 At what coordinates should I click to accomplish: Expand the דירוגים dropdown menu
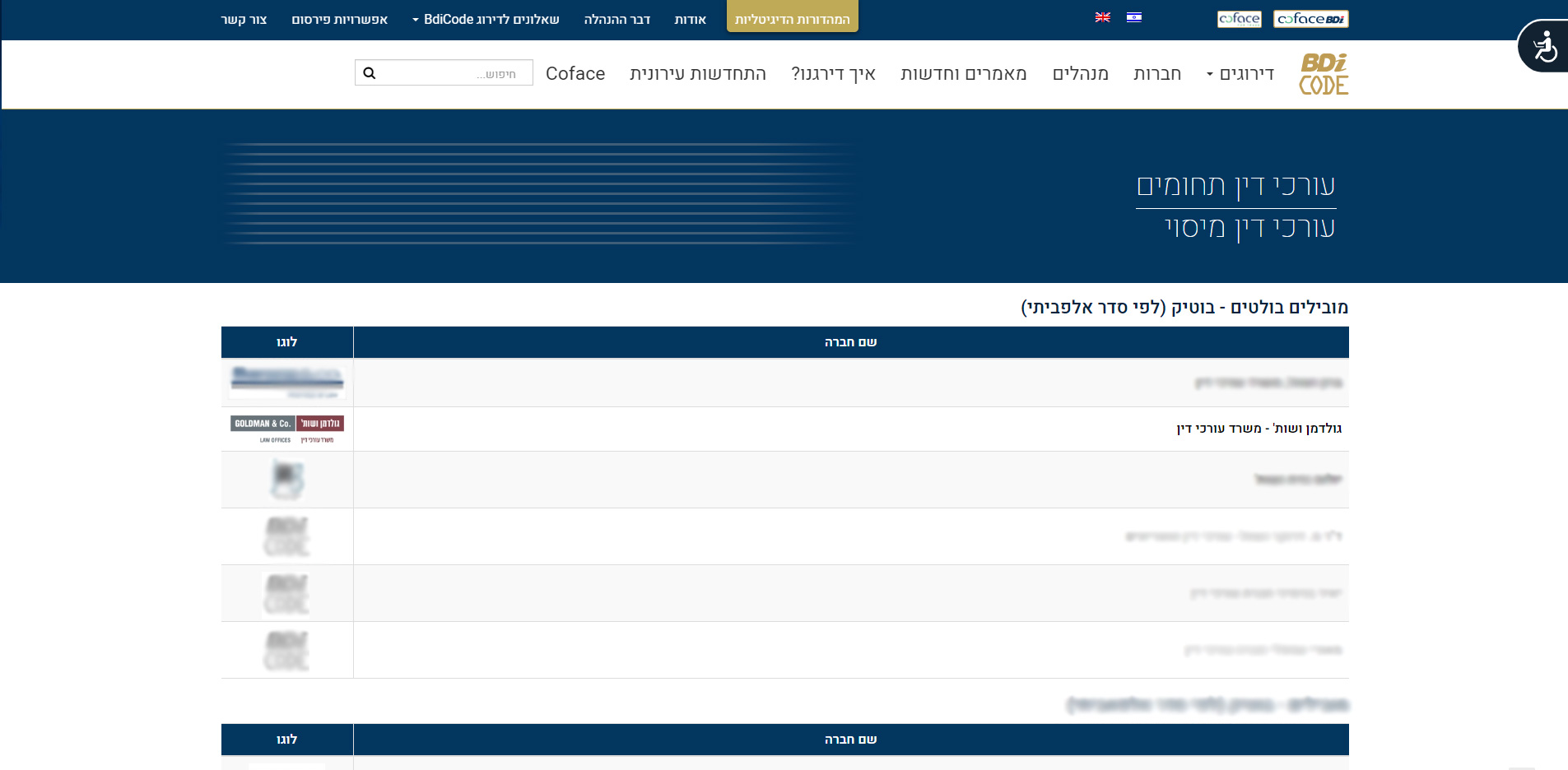(x=1240, y=74)
